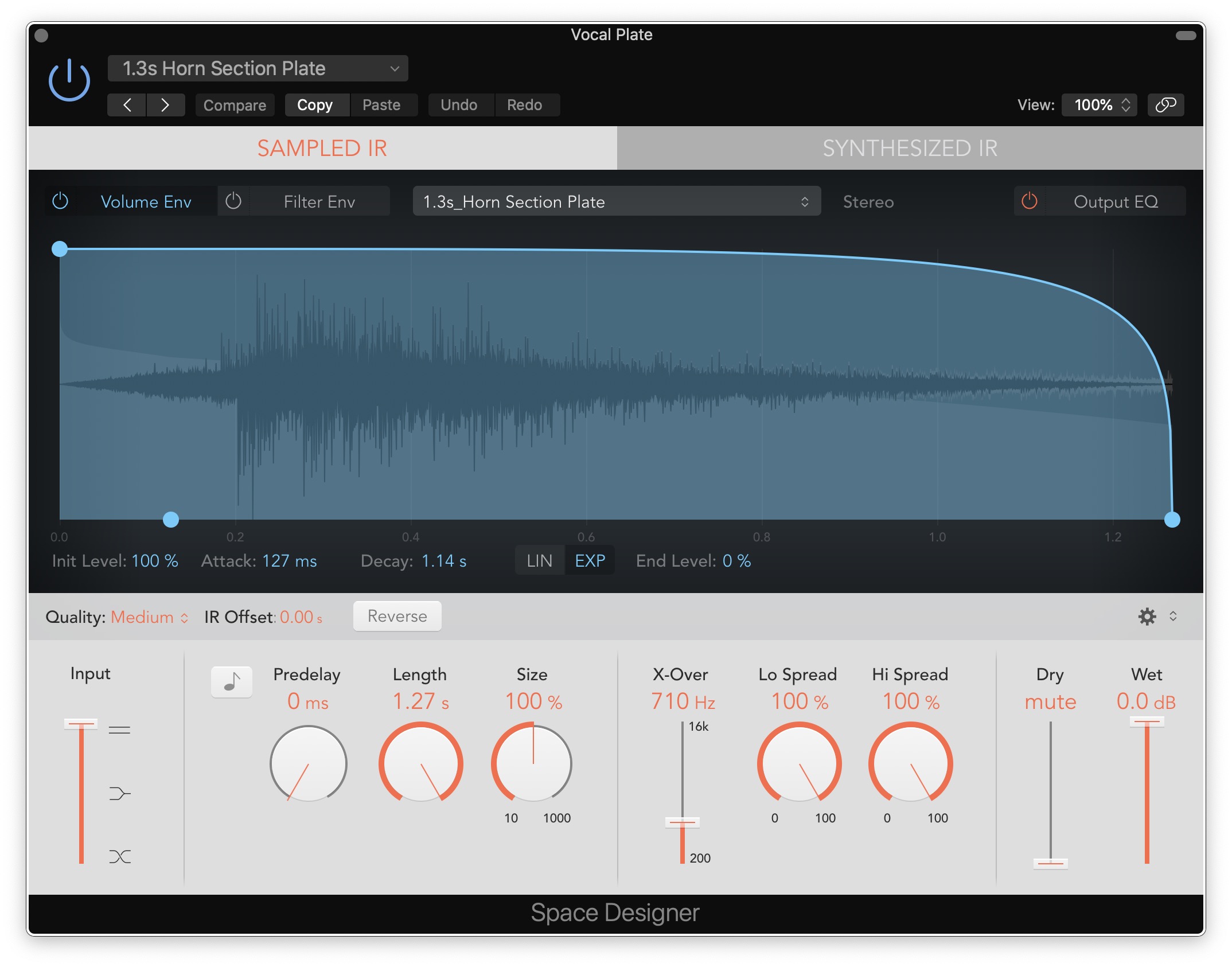Open the gear settings menu
Image resolution: width=1232 pixels, height=967 pixels.
[1147, 617]
